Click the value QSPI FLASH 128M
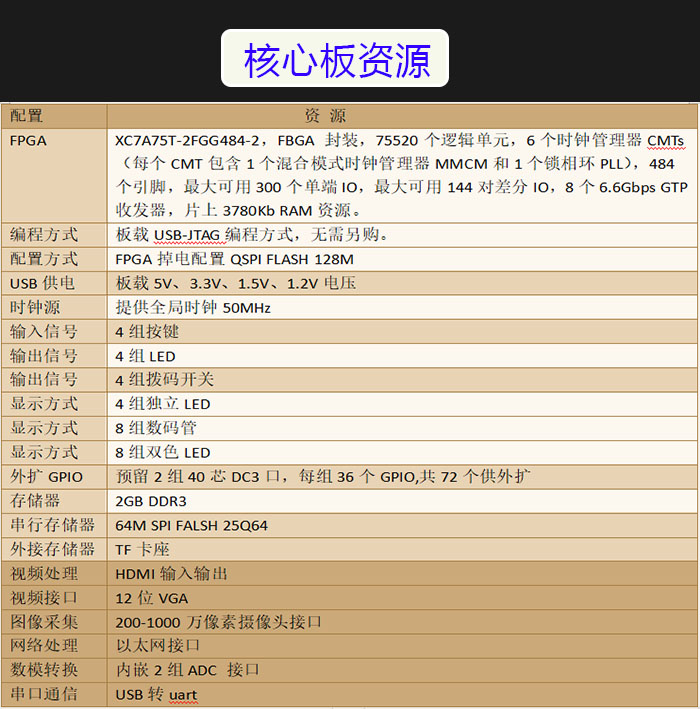Screen dimensions: 700x709 tap(292, 260)
